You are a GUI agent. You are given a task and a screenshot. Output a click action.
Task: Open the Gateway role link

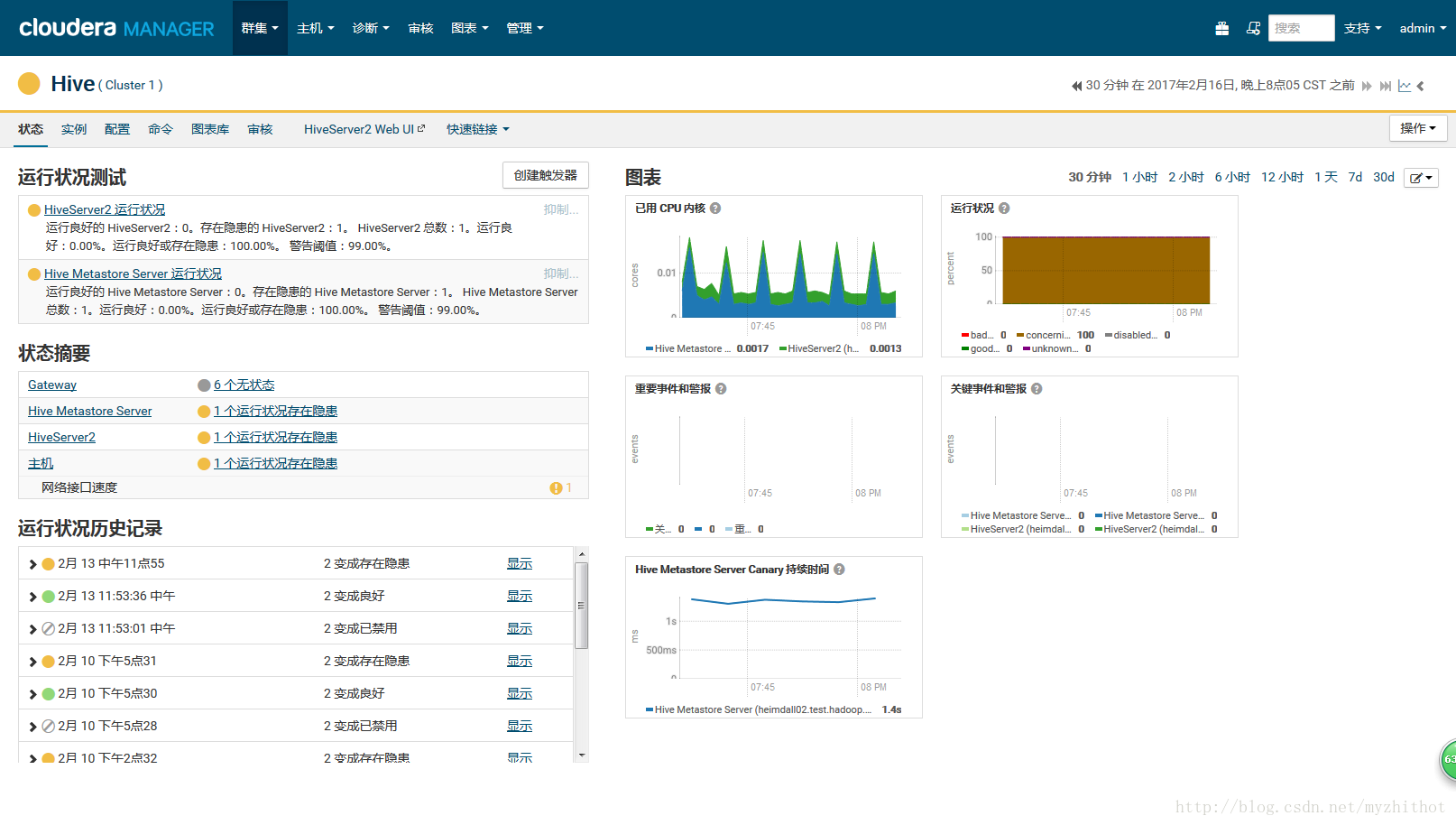click(x=52, y=385)
